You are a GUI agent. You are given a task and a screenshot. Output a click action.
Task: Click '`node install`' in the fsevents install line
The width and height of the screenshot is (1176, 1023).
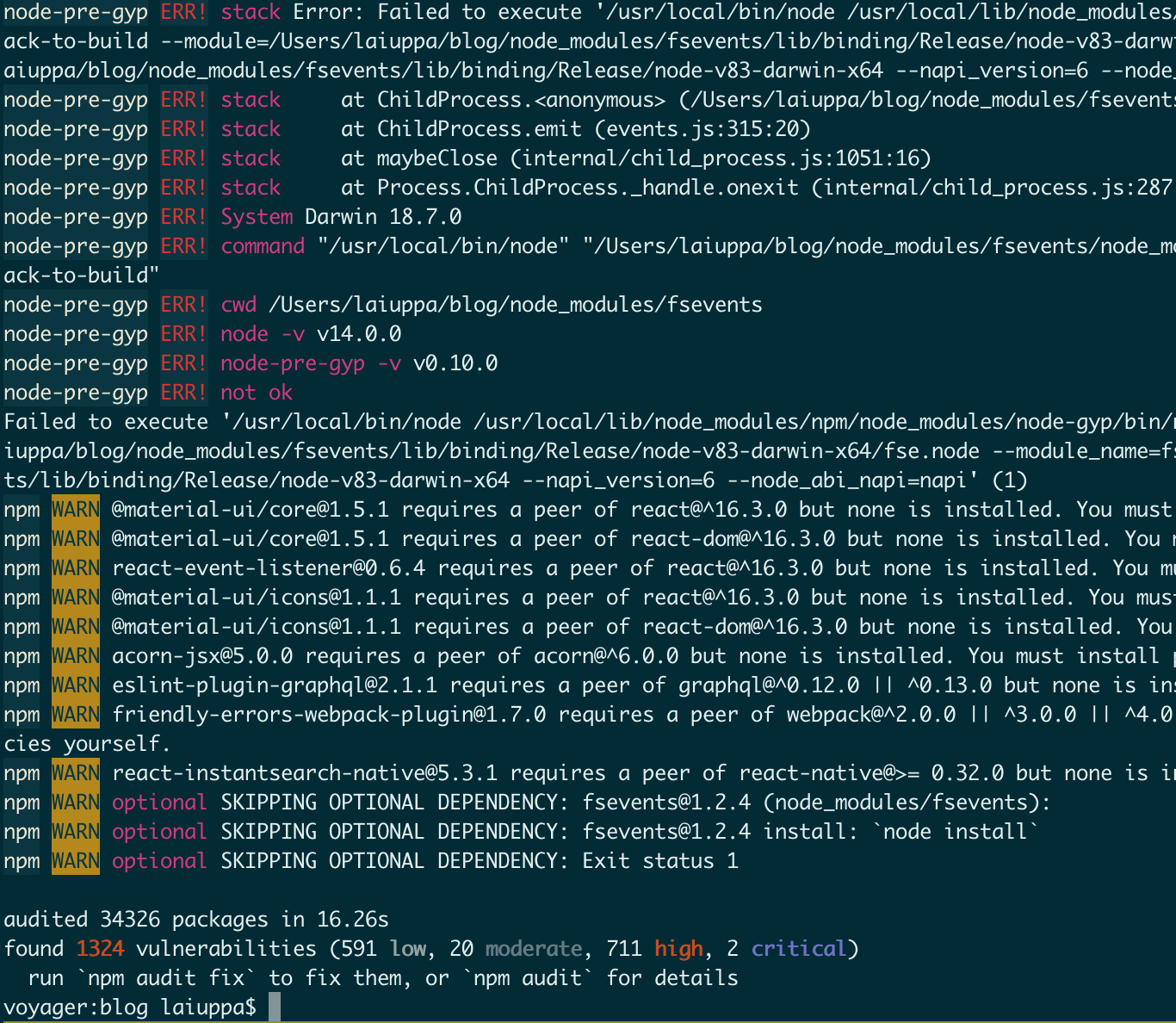coord(956,831)
